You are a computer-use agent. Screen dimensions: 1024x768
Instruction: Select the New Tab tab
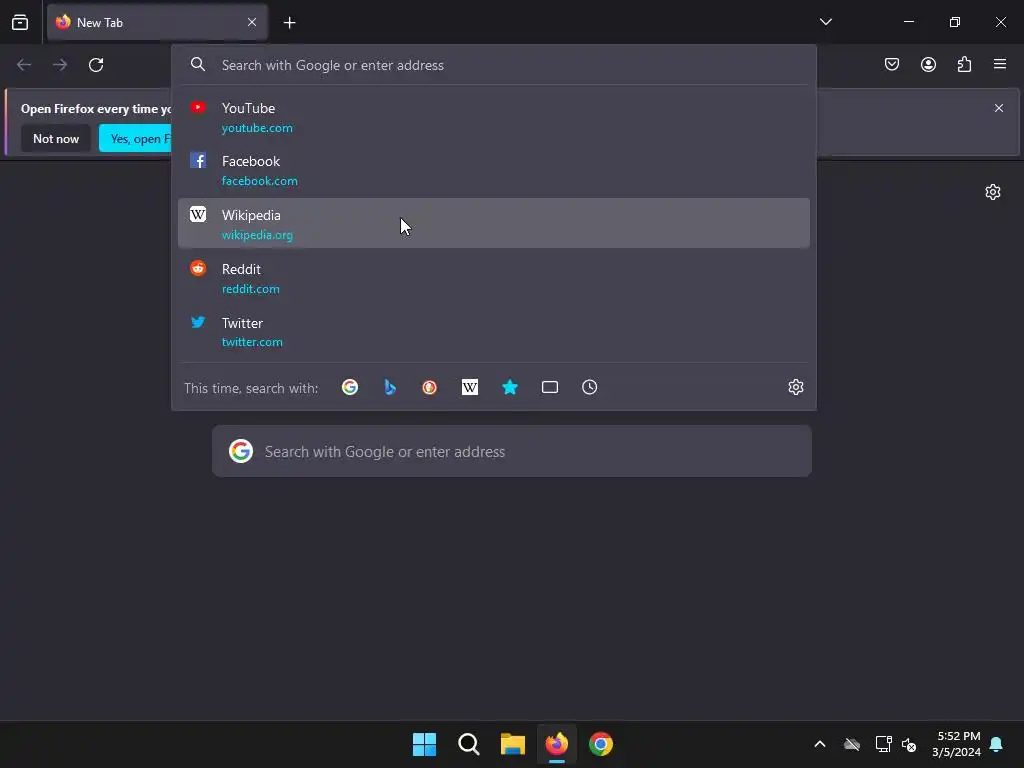157,22
